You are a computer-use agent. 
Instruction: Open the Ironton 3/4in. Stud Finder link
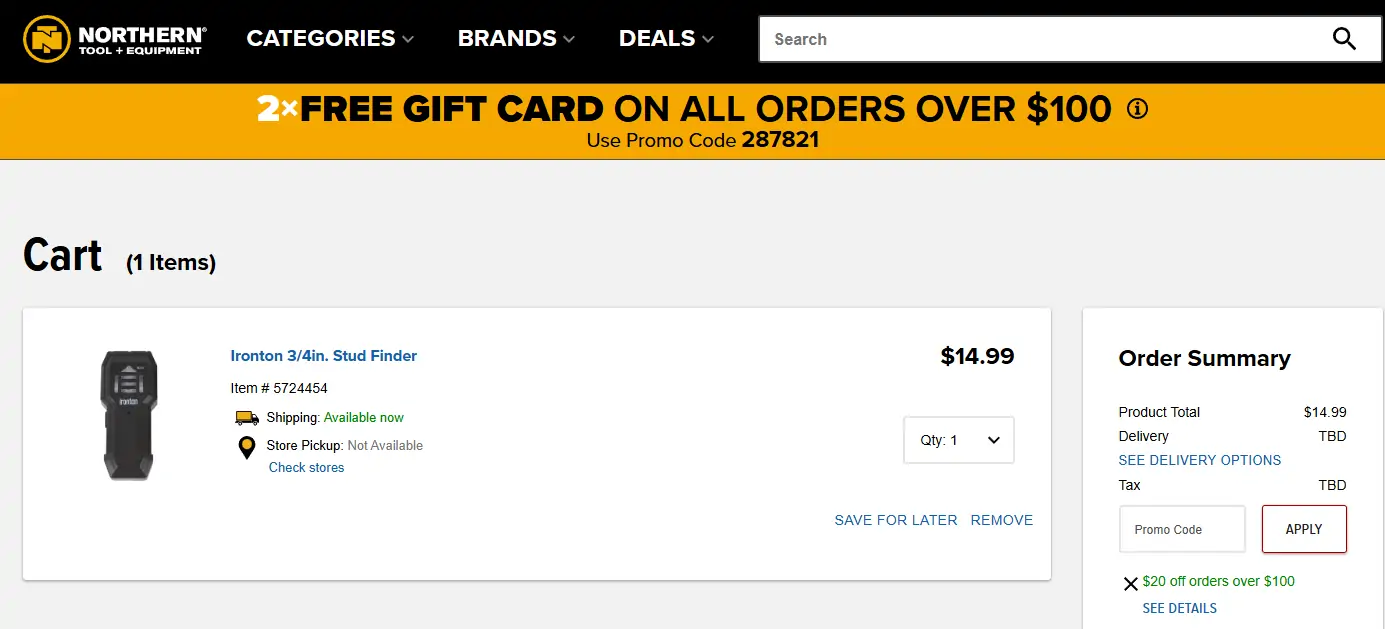coord(324,356)
